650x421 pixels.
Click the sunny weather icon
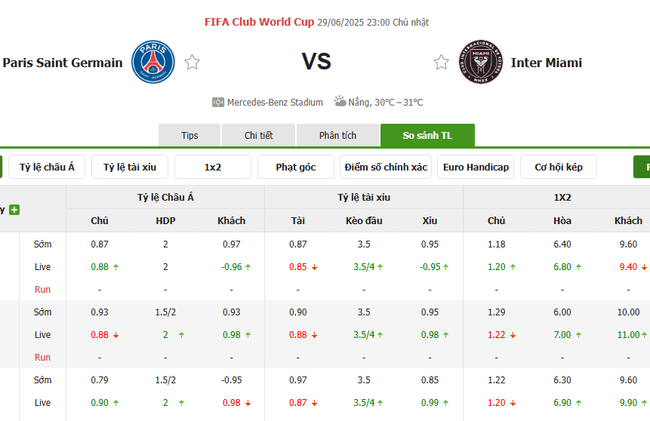click(x=340, y=101)
